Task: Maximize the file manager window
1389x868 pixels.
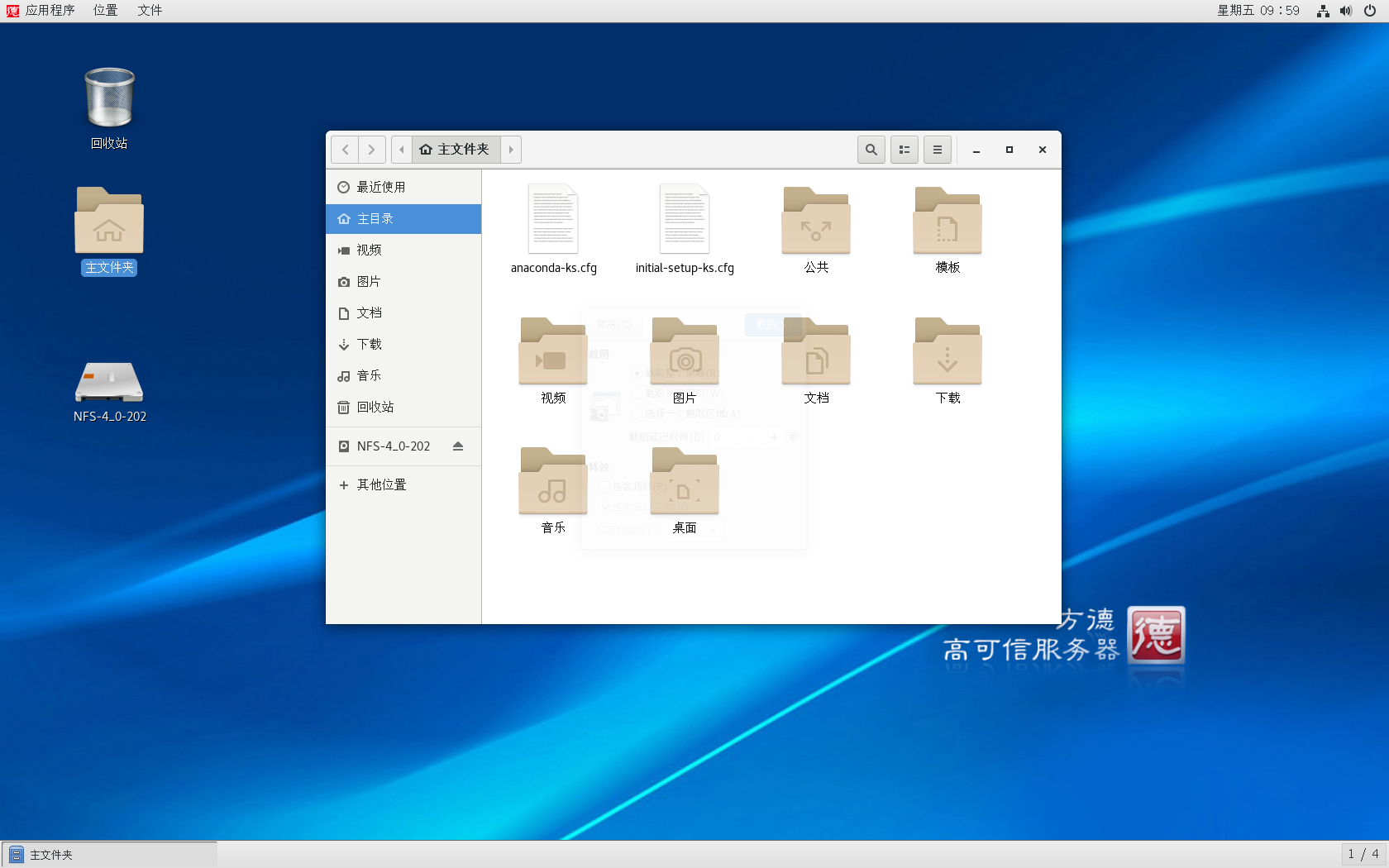Action: pyautogui.click(x=1010, y=150)
